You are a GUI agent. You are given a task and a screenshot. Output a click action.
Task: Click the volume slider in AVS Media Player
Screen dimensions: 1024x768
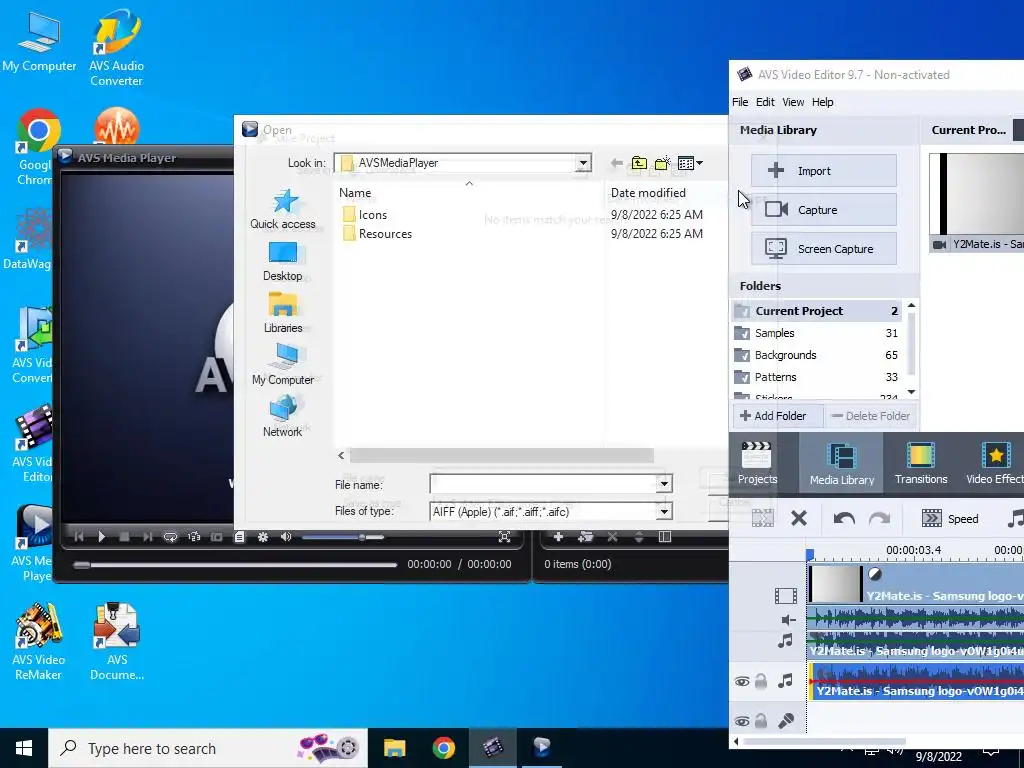click(x=343, y=537)
